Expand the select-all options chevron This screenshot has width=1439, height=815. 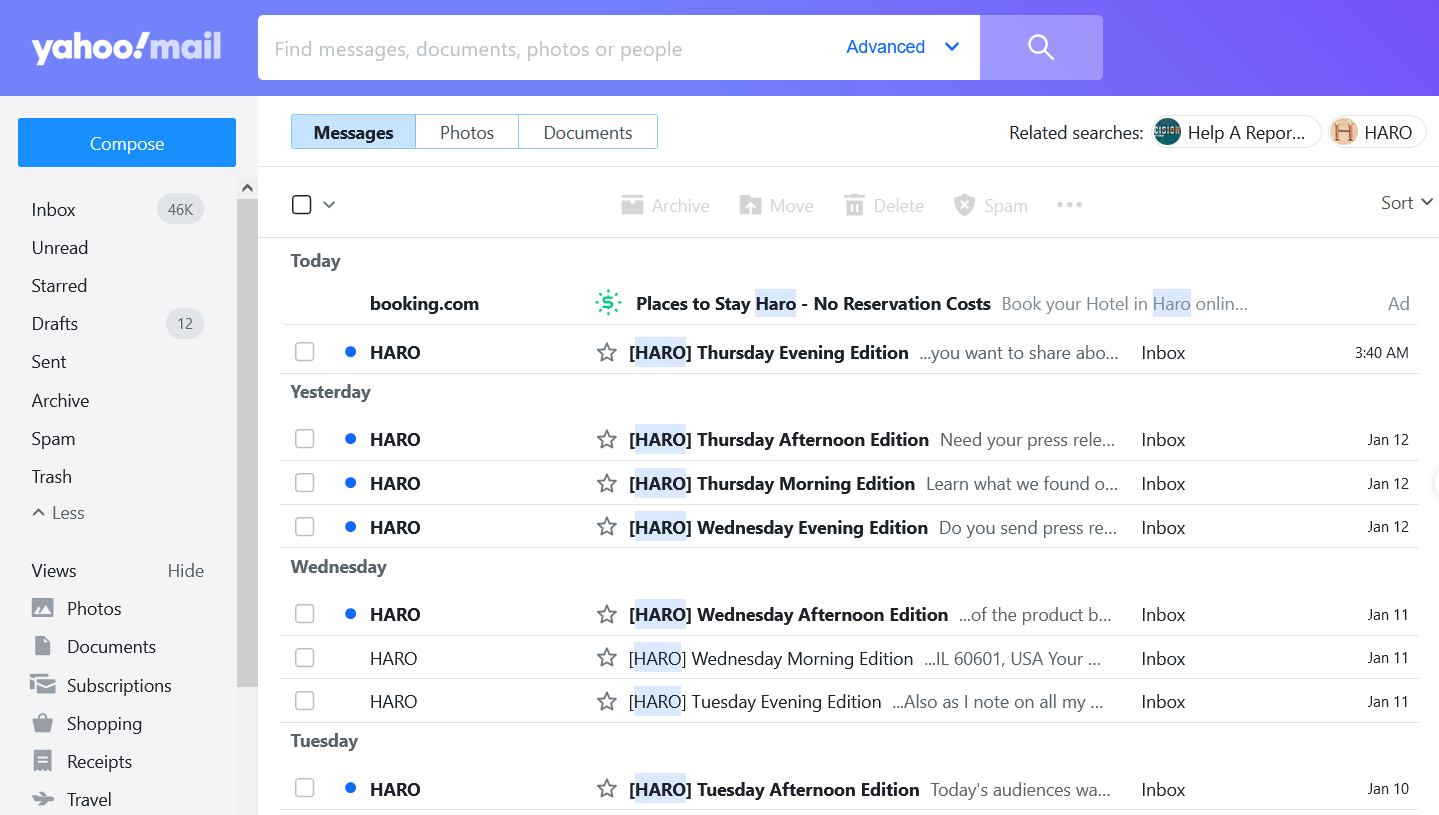pyautogui.click(x=329, y=205)
